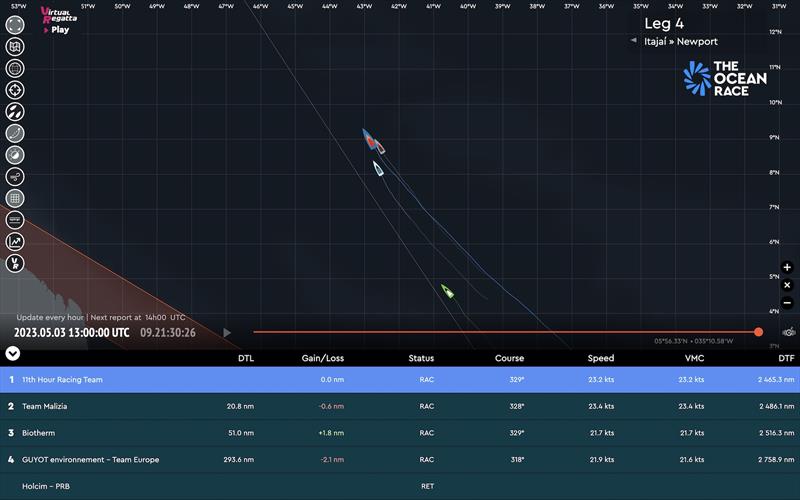Screen dimensions: 800x500
Task: Toggle the boats display icon
Action: click(x=15, y=112)
